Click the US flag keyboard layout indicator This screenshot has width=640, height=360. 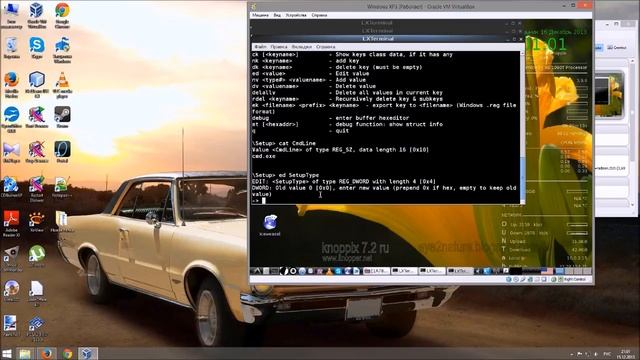click(547, 271)
